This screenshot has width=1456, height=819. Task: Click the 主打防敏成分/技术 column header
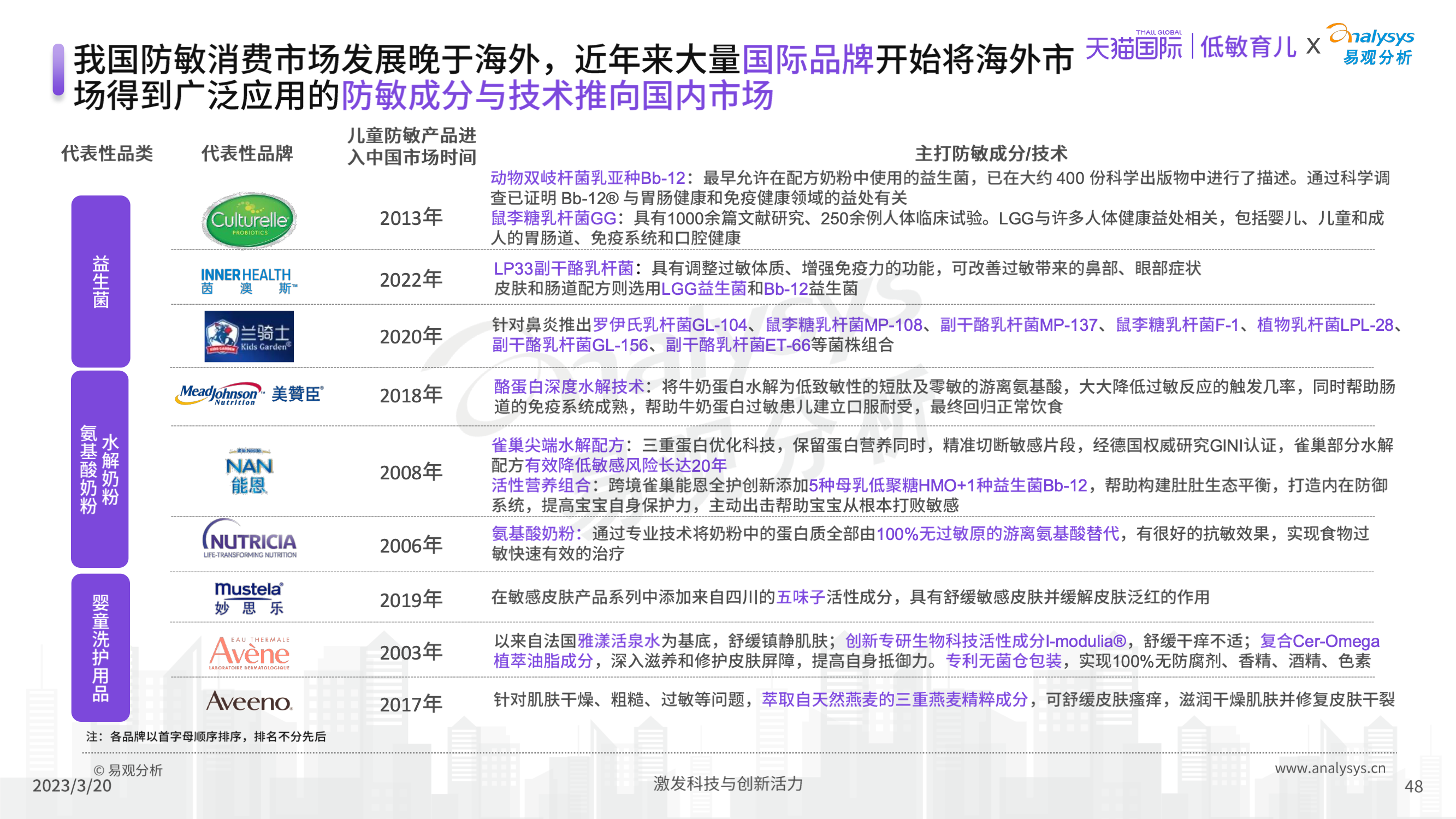[991, 153]
